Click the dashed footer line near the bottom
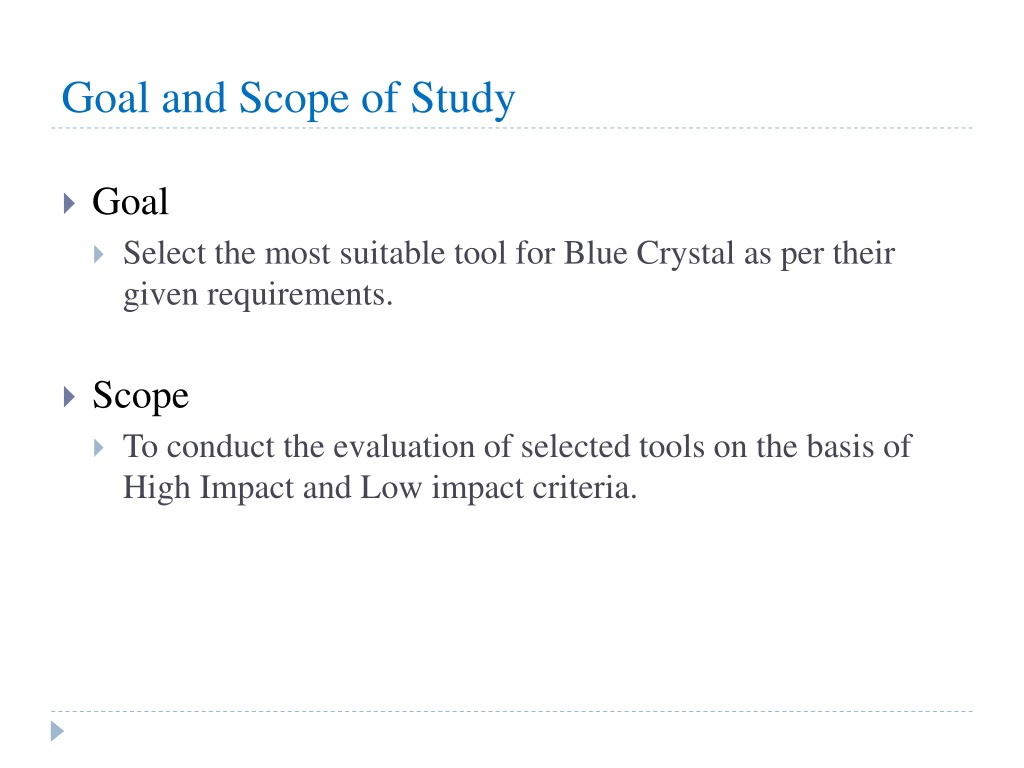The image size is (1024, 768). (512, 711)
